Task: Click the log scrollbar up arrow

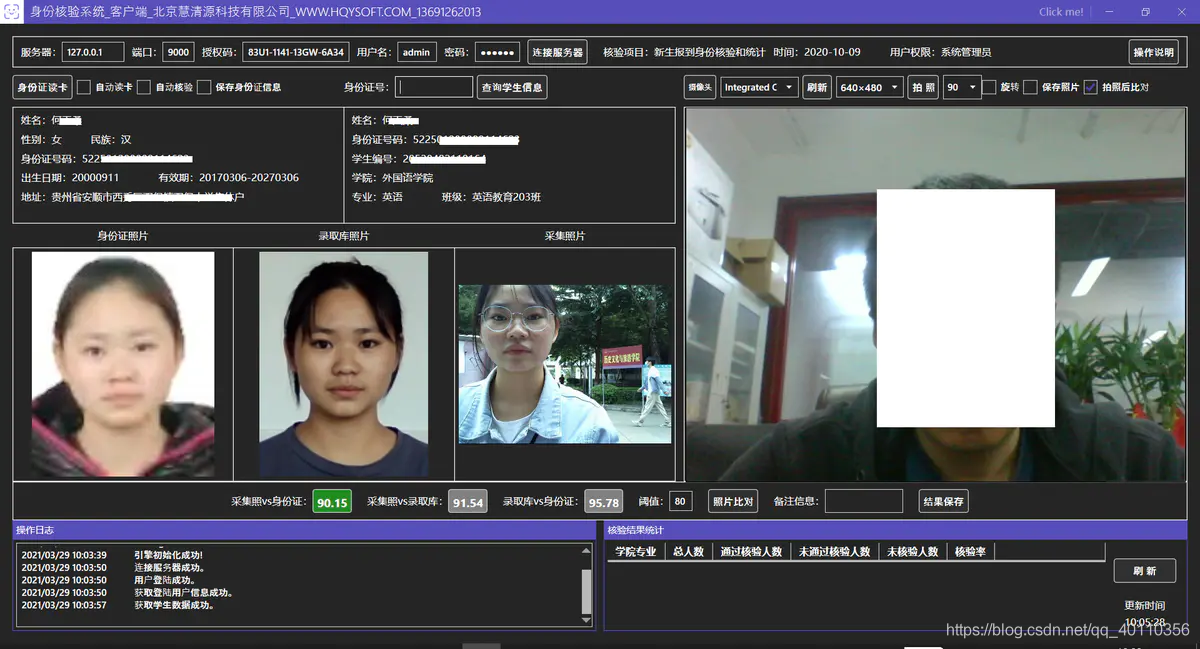Action: tap(587, 551)
